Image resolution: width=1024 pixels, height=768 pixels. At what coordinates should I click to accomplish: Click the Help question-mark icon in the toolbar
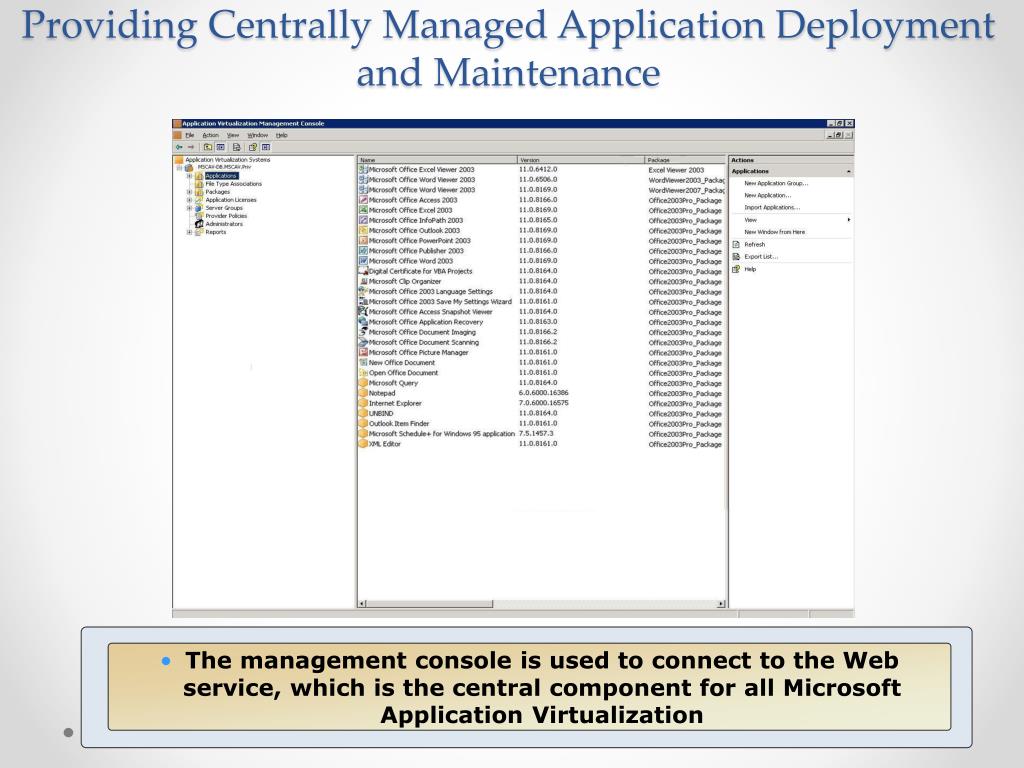[x=253, y=148]
